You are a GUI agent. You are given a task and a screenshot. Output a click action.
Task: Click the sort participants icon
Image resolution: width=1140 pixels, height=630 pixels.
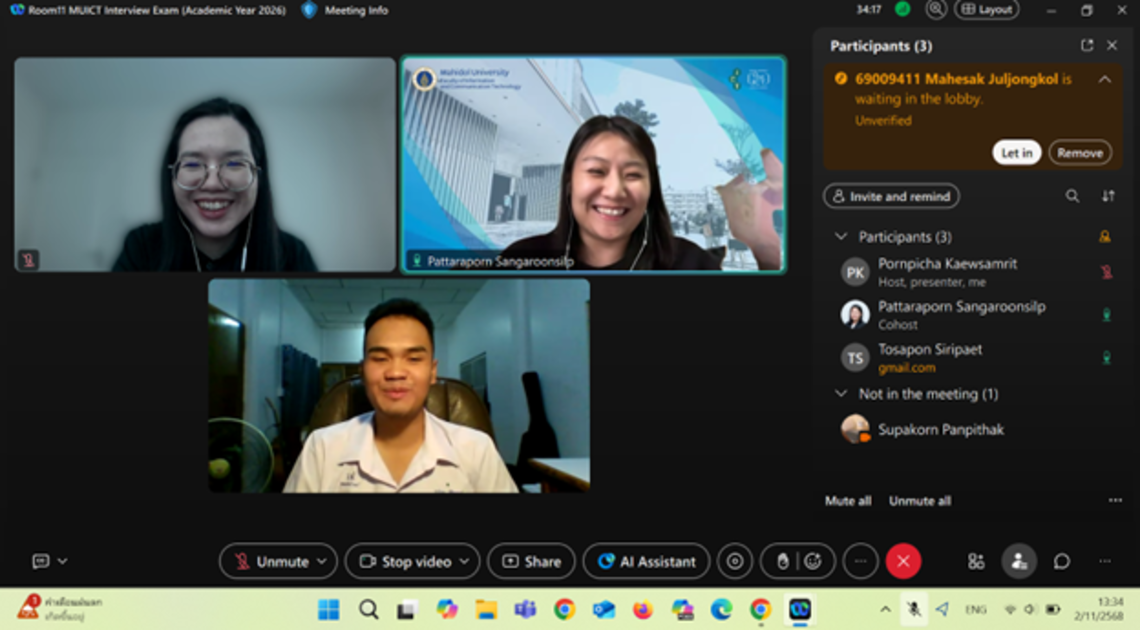pyautogui.click(x=1108, y=196)
